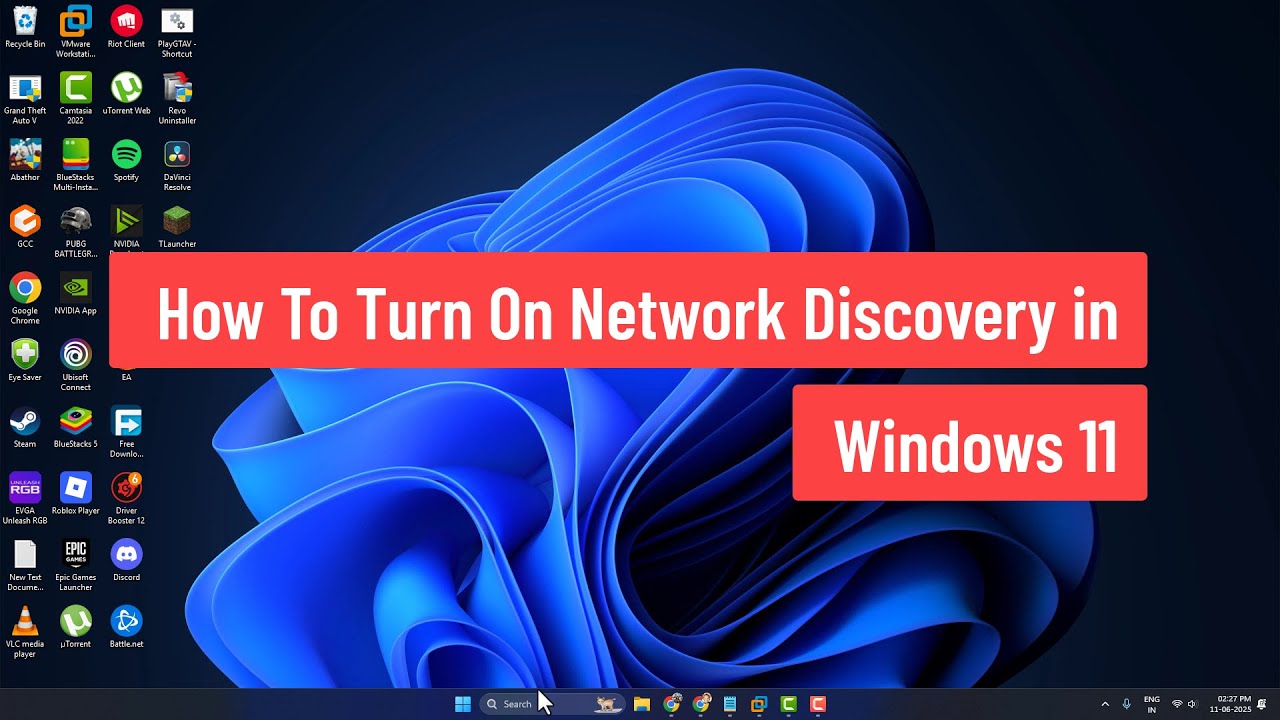Open the uTorrent Web desktop icon
Screen dimensions: 1280x720
(x=126, y=94)
